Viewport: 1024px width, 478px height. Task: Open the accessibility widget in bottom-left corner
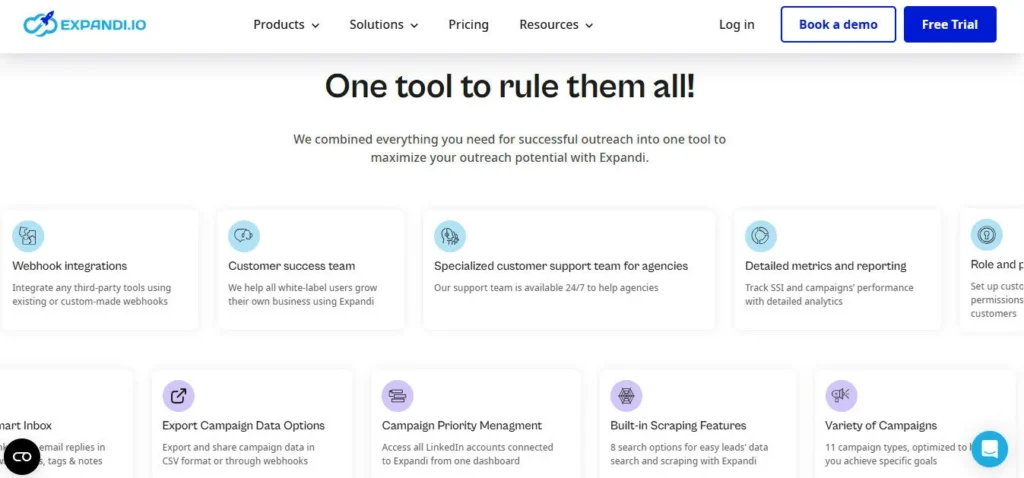tap(22, 457)
